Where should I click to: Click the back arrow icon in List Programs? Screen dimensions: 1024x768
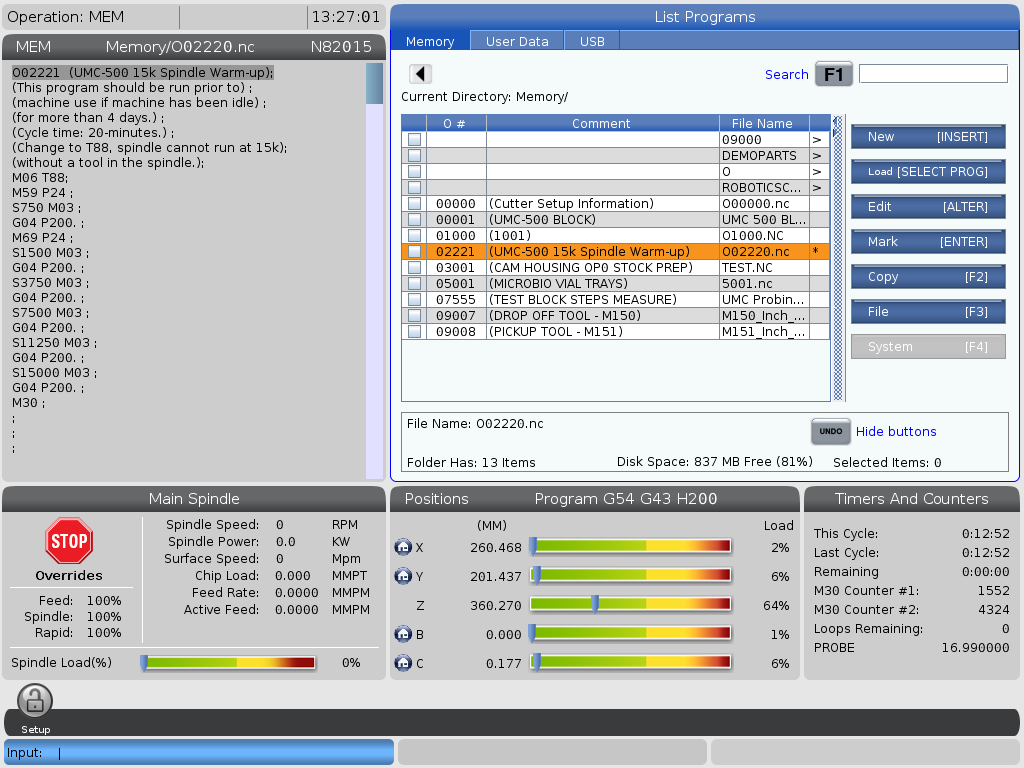pyautogui.click(x=421, y=74)
